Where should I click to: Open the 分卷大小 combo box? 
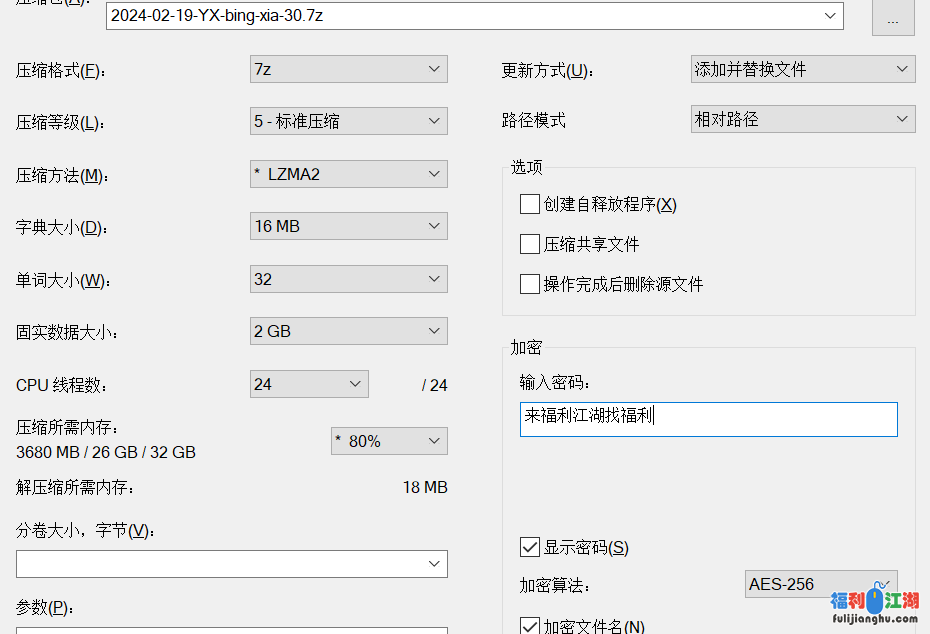pyautogui.click(x=231, y=564)
